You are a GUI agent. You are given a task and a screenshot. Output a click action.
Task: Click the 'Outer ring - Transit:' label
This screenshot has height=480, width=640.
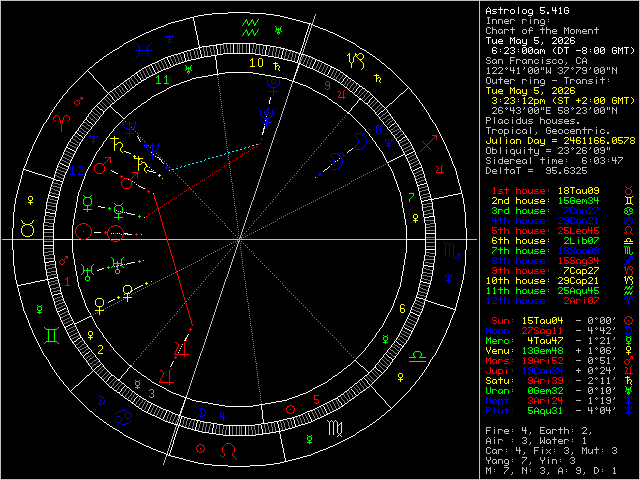click(x=548, y=81)
